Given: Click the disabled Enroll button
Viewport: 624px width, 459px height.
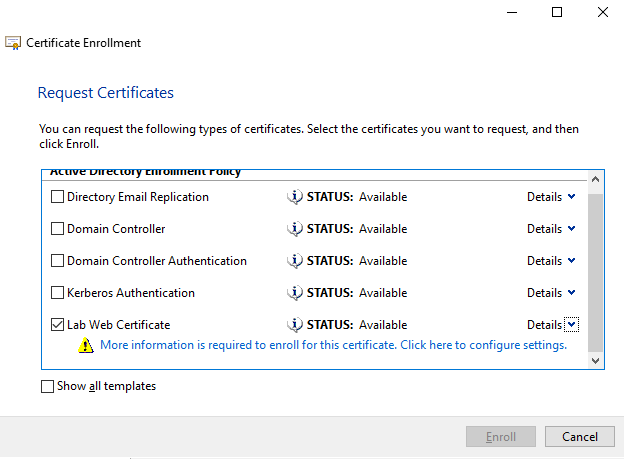Looking at the screenshot, I should pyautogui.click(x=501, y=437).
